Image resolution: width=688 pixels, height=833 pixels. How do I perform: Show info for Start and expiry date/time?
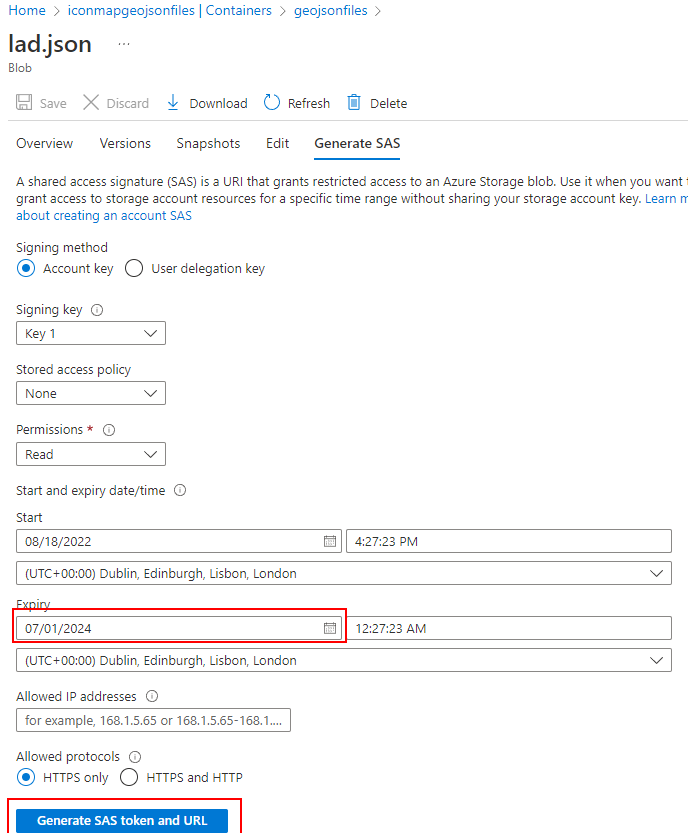(x=180, y=490)
